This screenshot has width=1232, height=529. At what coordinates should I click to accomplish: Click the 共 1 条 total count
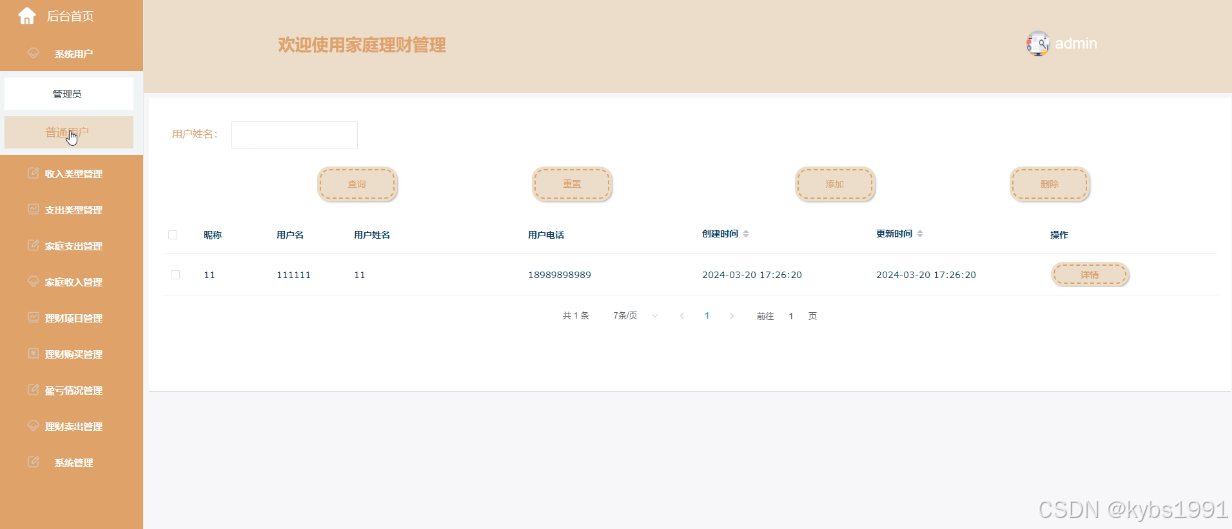coord(575,315)
